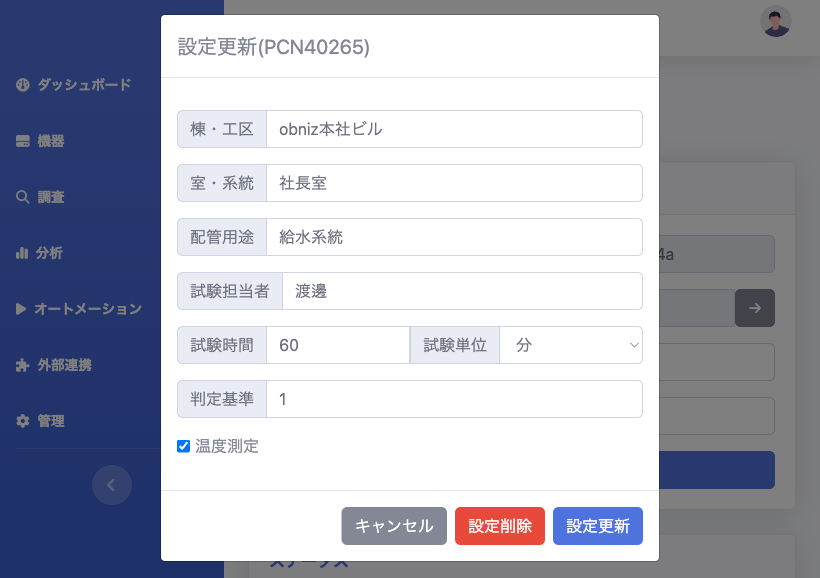Click the 管理 gear icon
The width and height of the screenshot is (820, 578).
pyautogui.click(x=23, y=421)
